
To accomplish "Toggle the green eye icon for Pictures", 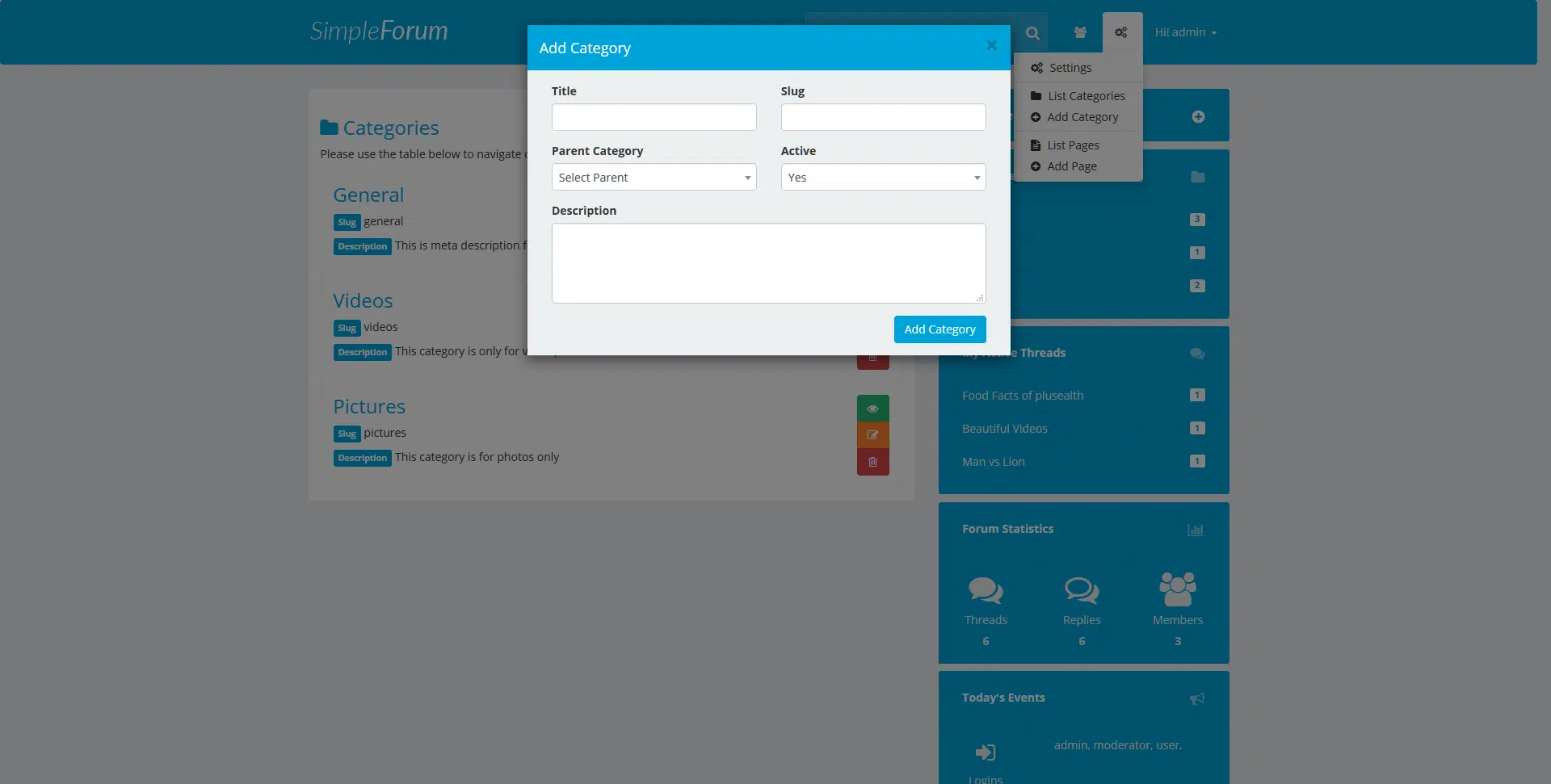I will pyautogui.click(x=872, y=409).
